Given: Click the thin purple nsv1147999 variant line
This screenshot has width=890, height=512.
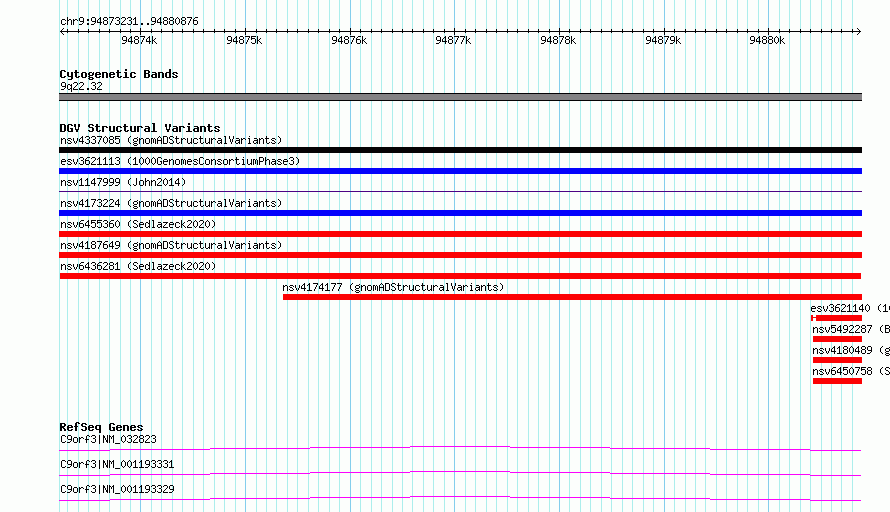Looking at the screenshot, I should coord(460,191).
